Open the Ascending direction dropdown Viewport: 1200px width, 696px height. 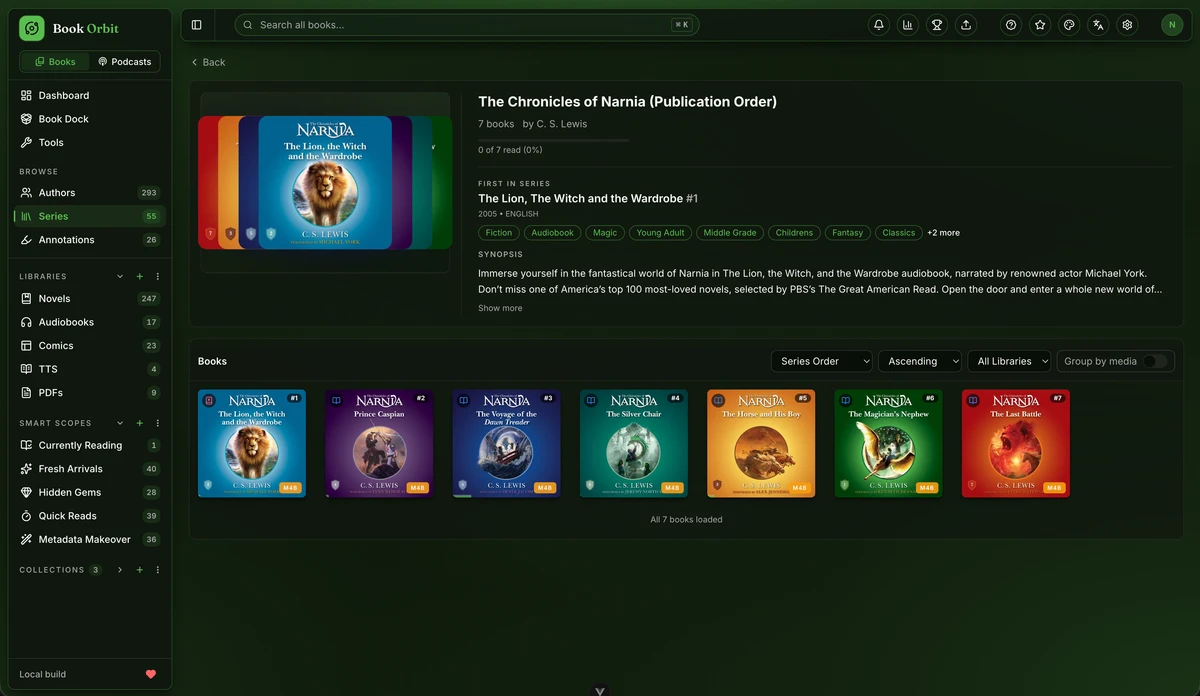coord(920,361)
